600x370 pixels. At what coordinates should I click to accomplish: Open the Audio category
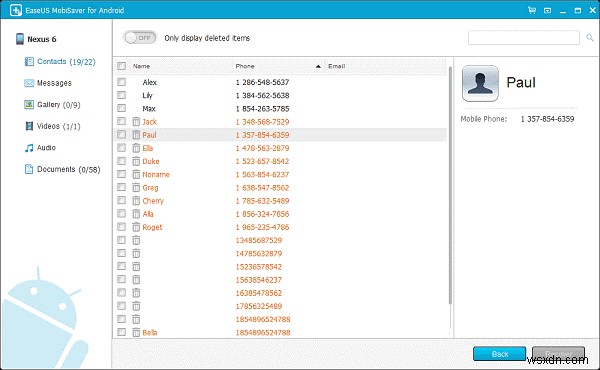pyautogui.click(x=46, y=148)
